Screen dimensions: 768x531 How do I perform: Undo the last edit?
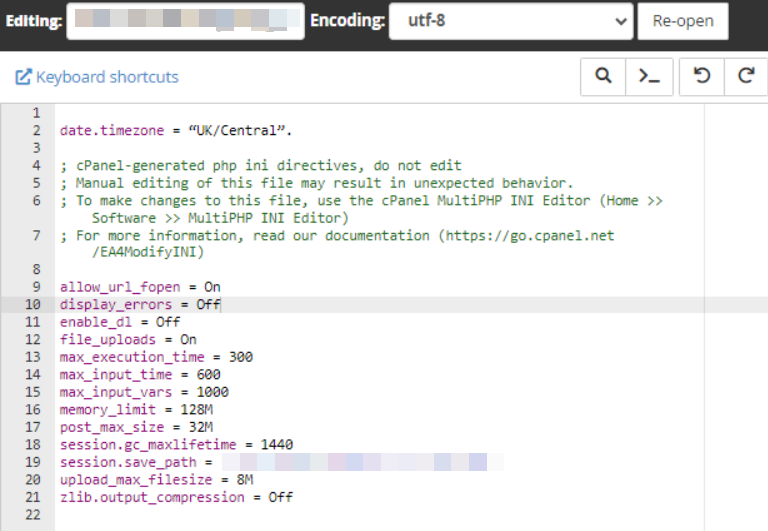tap(701, 76)
